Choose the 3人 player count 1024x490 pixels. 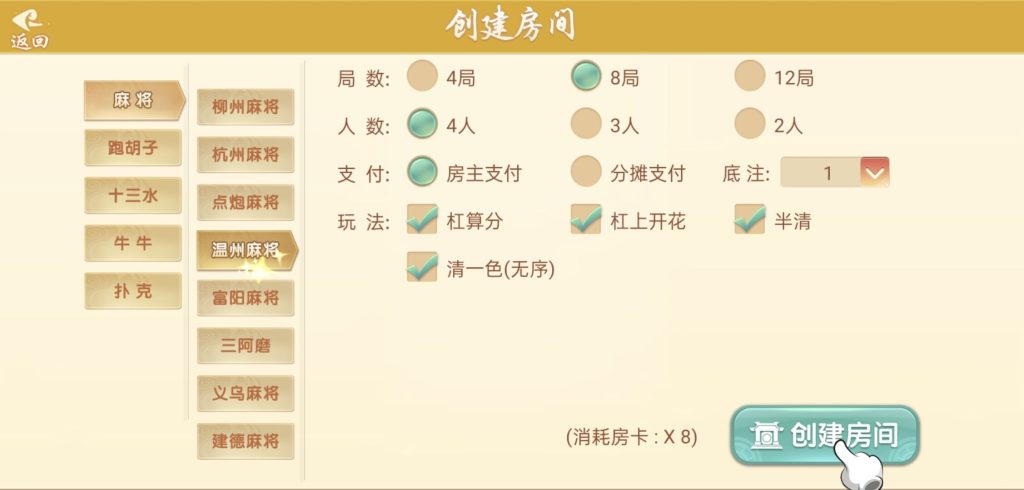586,124
